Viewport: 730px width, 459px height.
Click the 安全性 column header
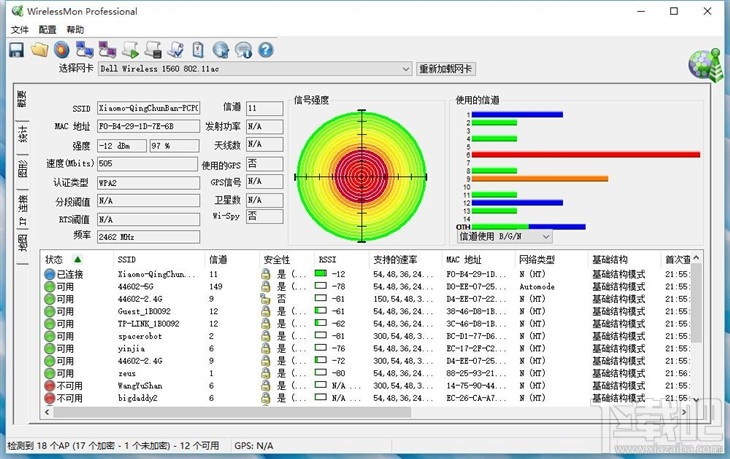[x=287, y=259]
